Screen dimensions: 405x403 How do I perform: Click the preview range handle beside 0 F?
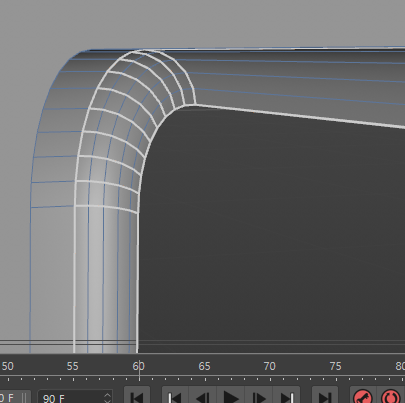click(x=24, y=397)
